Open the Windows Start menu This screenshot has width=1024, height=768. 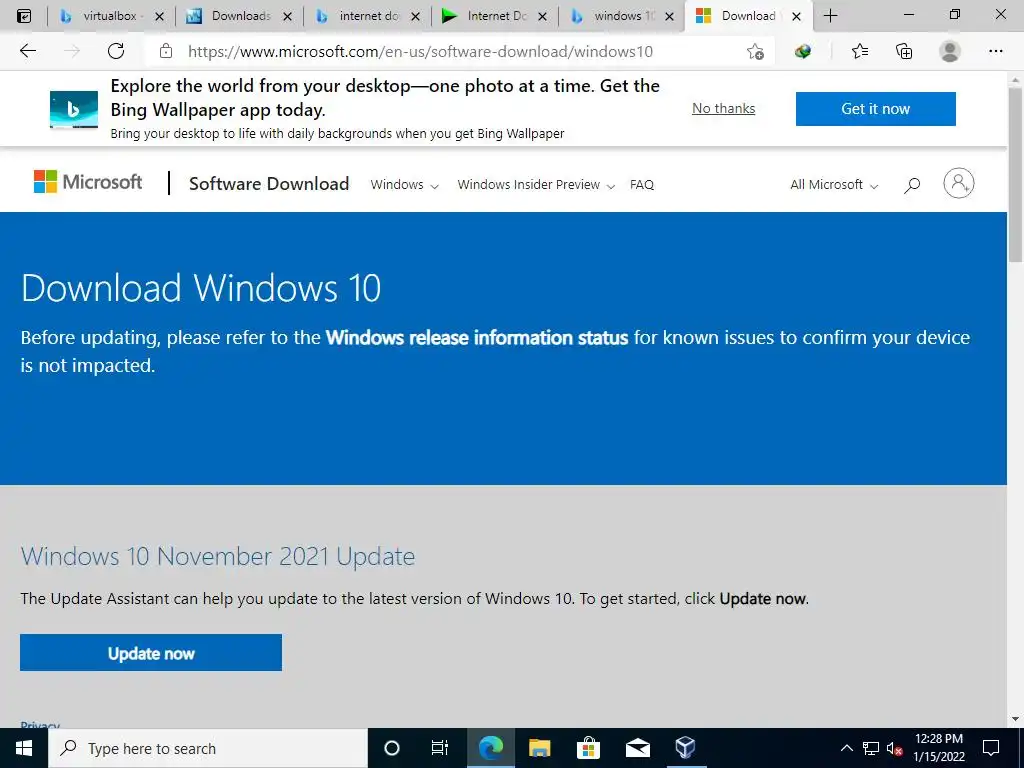tap(24, 748)
